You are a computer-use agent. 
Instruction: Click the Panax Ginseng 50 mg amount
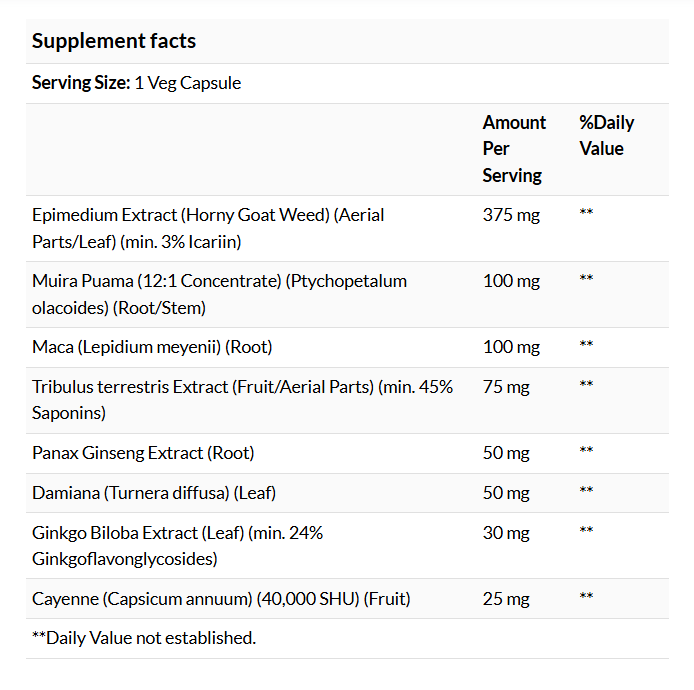(506, 453)
